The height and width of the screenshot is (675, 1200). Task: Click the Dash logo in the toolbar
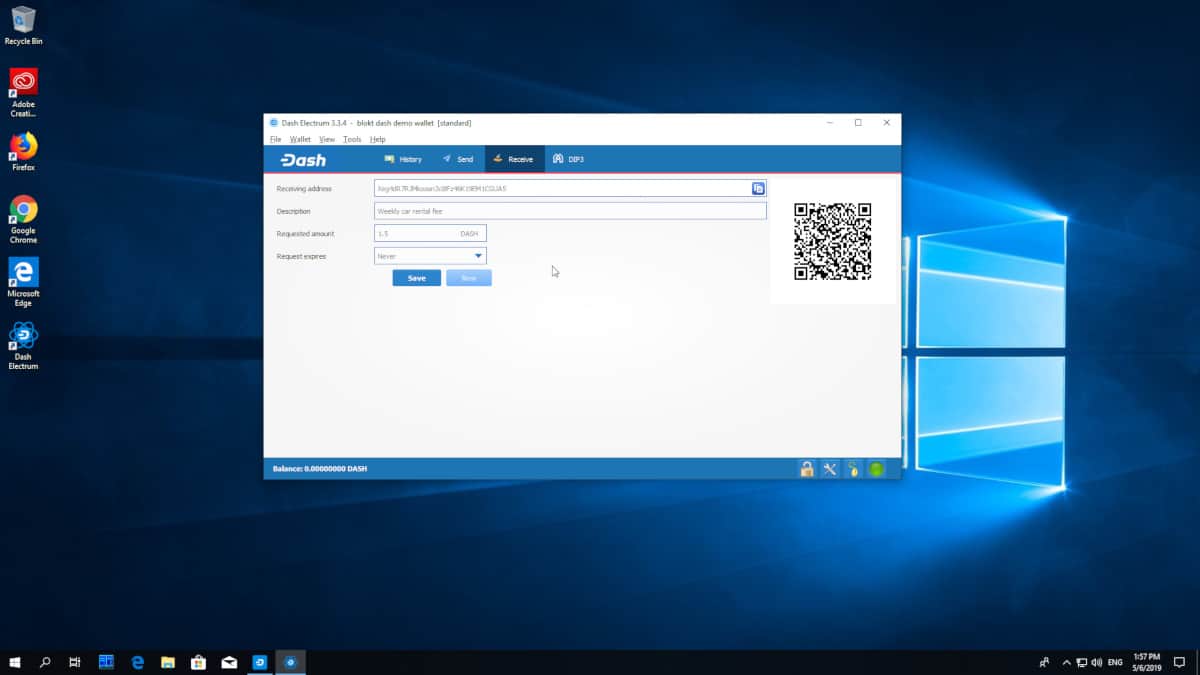pos(303,160)
